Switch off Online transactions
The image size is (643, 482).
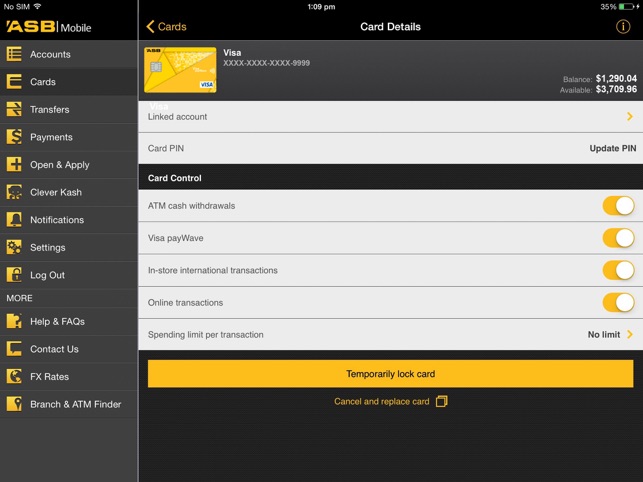(618, 302)
